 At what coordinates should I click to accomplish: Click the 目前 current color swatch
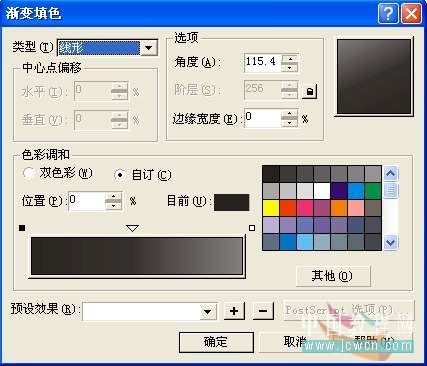point(231,202)
